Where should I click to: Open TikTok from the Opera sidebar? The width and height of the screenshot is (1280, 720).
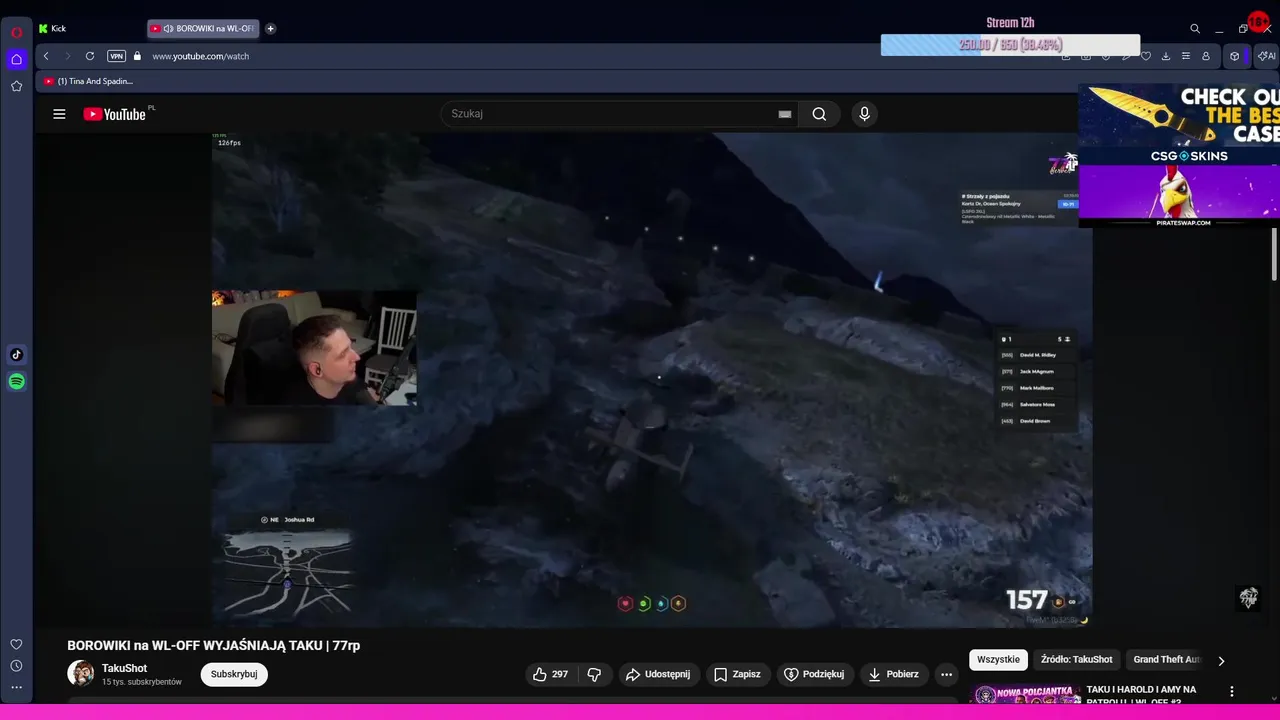tap(16, 354)
